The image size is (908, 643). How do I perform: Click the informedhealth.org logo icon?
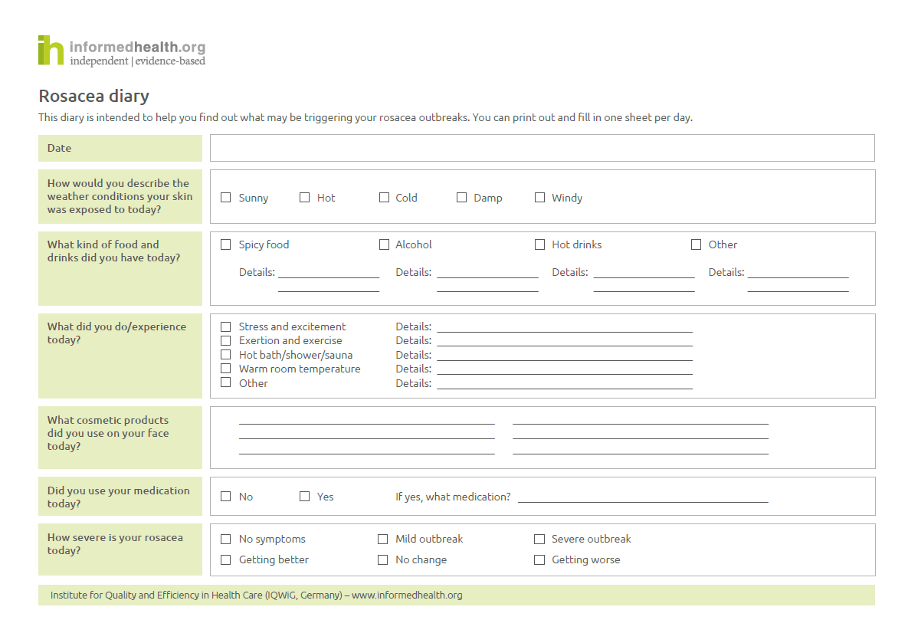pos(51,50)
